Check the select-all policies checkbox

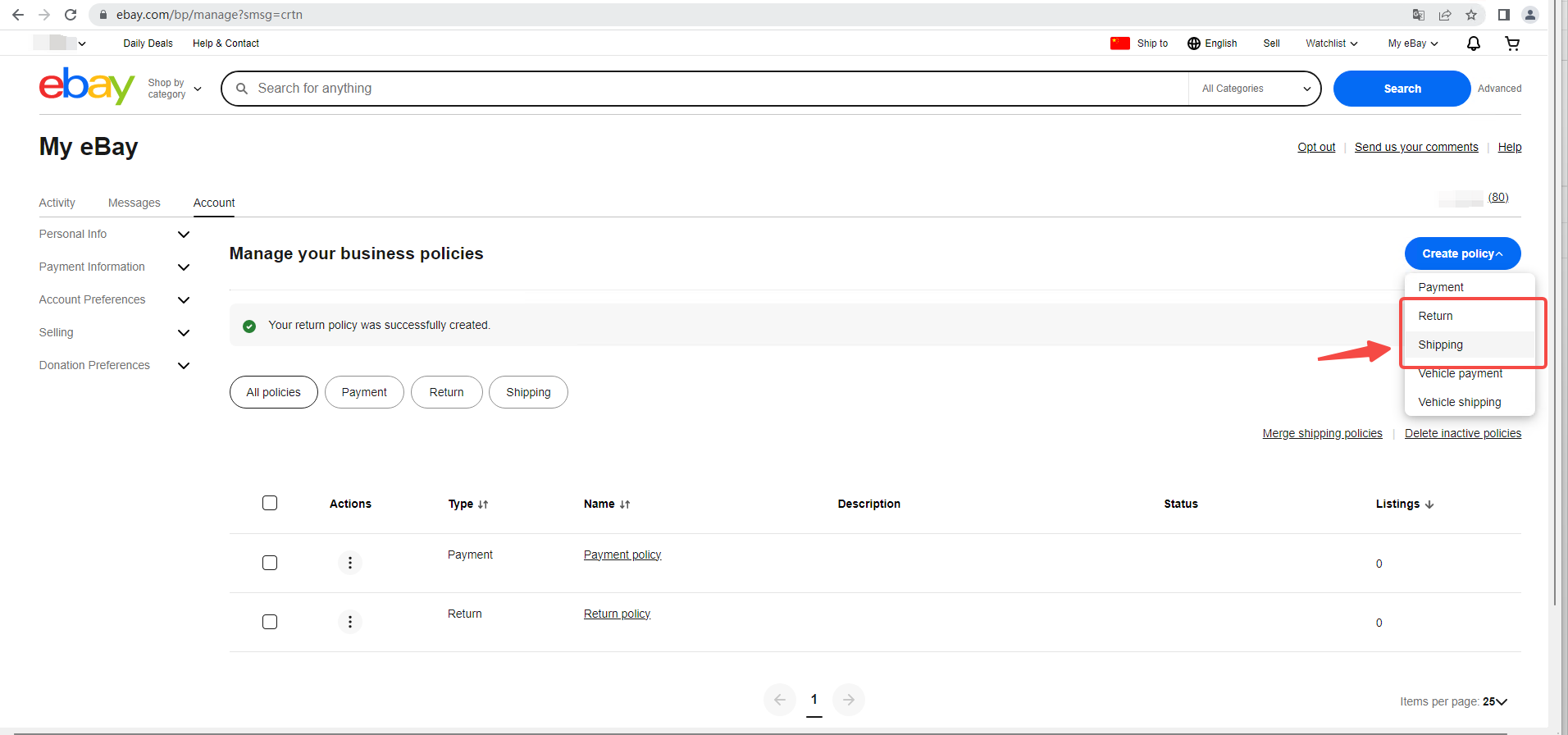pos(270,503)
